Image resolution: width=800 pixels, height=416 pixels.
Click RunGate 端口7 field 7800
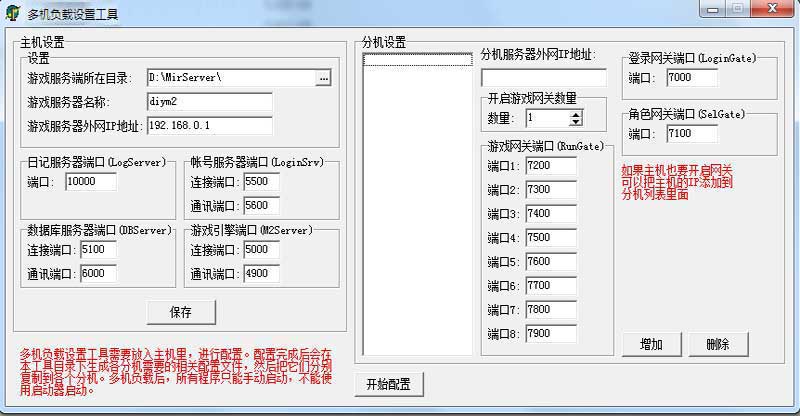pyautogui.click(x=551, y=310)
